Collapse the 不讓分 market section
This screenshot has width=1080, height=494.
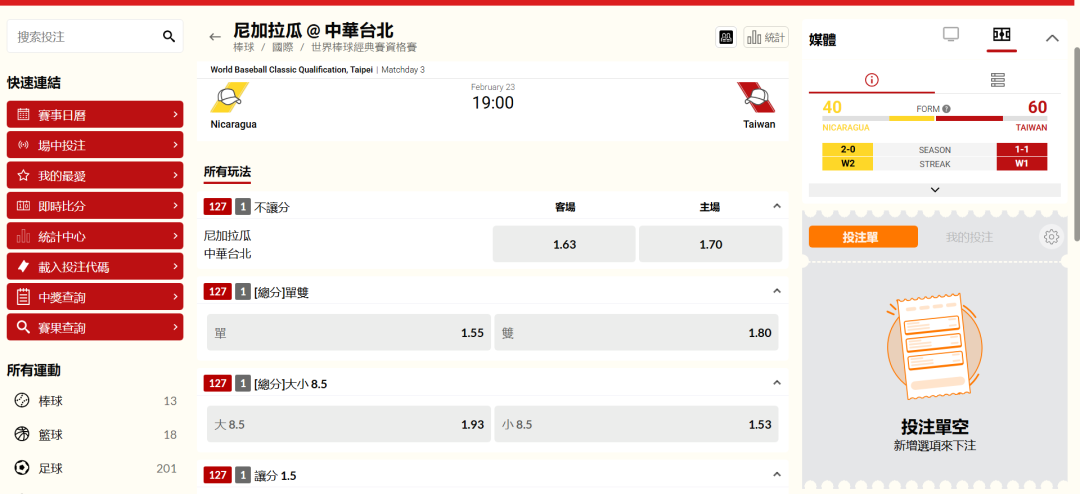pyautogui.click(x=777, y=206)
